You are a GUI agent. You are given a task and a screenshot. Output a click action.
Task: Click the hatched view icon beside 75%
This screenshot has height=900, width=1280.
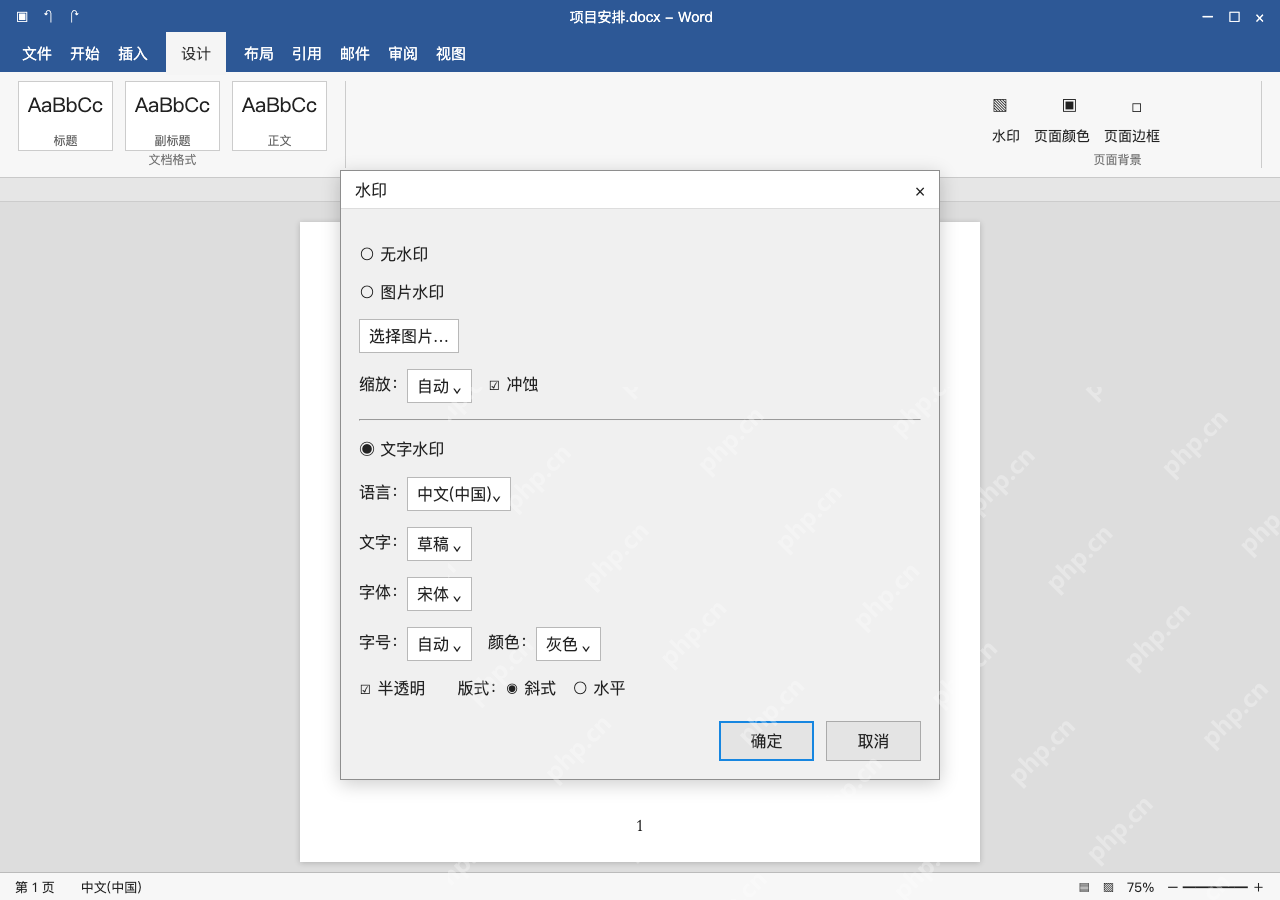(1108, 887)
